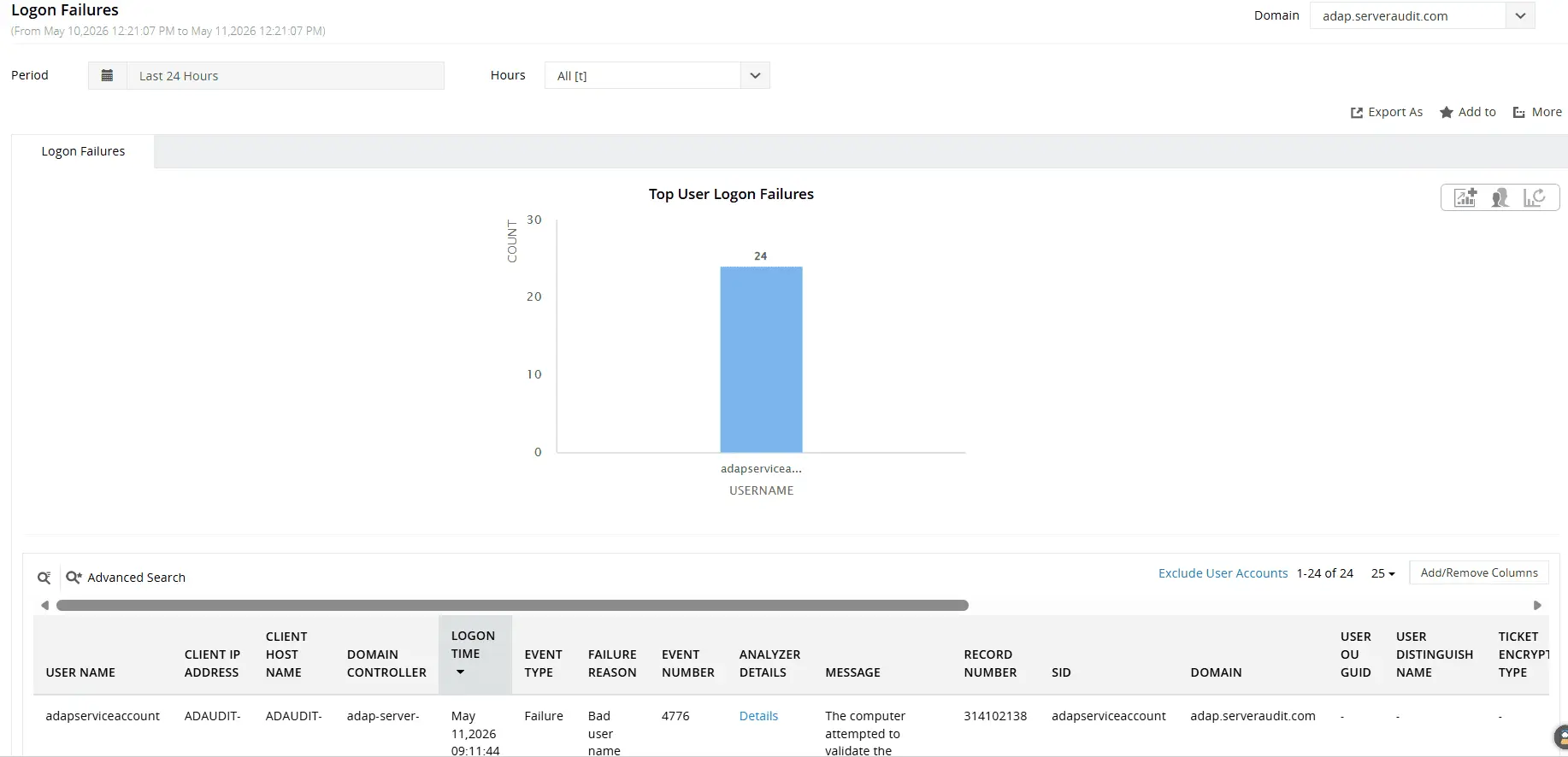Open the Details link in first row
This screenshot has width=1568, height=757.
[758, 716]
